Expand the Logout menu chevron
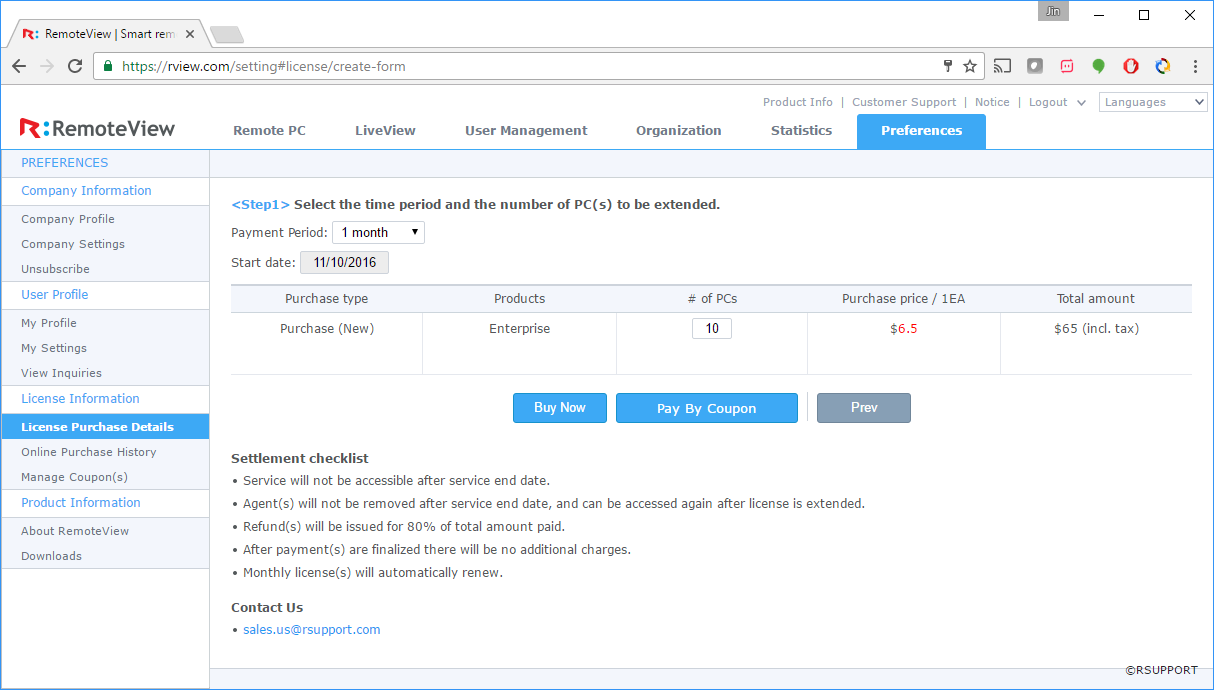Screen dimensions: 1214x690 point(1082,103)
